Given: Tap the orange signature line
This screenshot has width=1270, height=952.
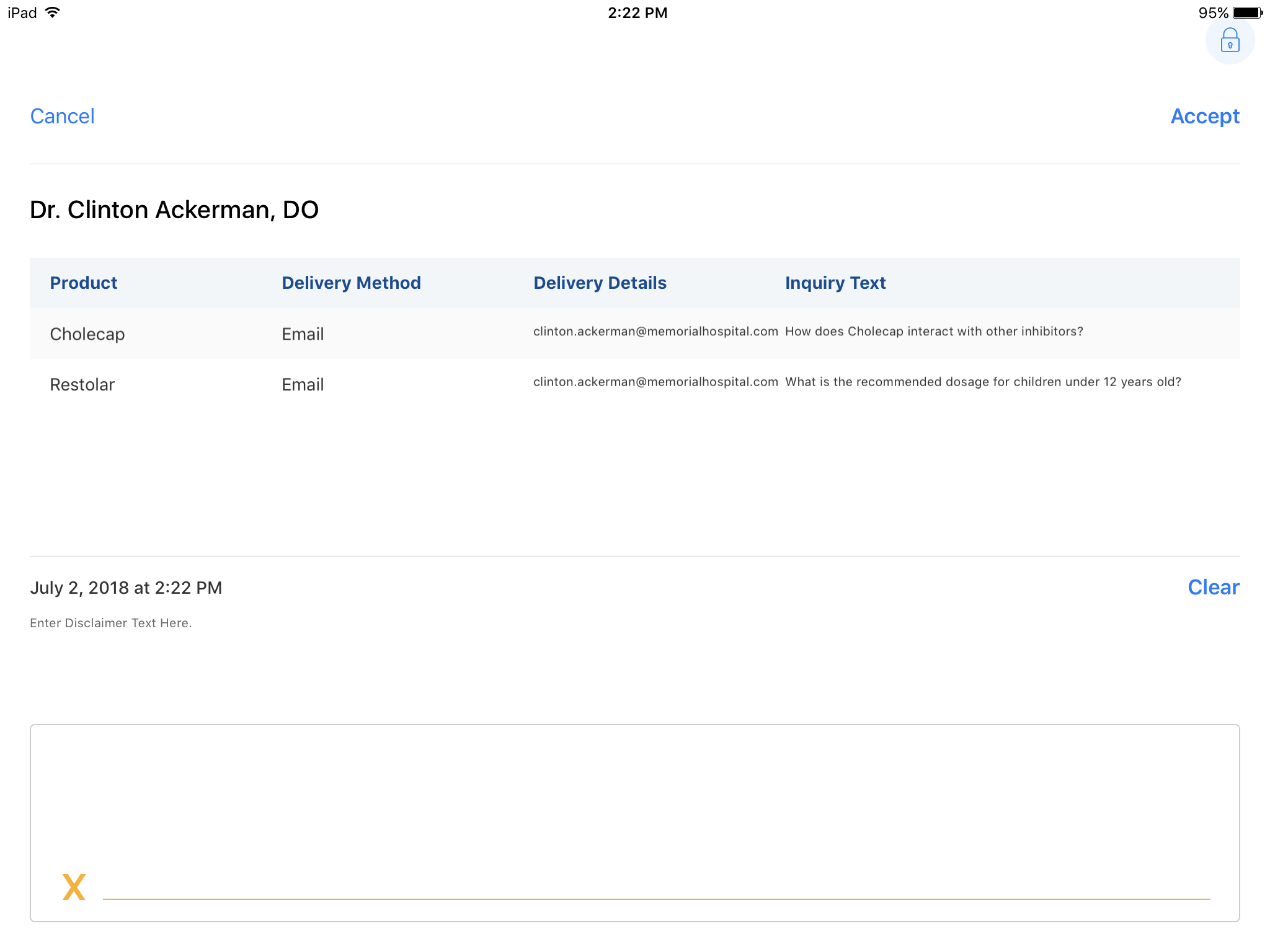Looking at the screenshot, I should point(656,898).
